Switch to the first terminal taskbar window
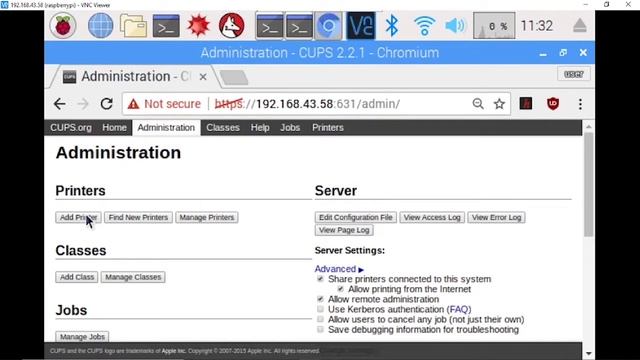The image size is (640, 360). 269,26
